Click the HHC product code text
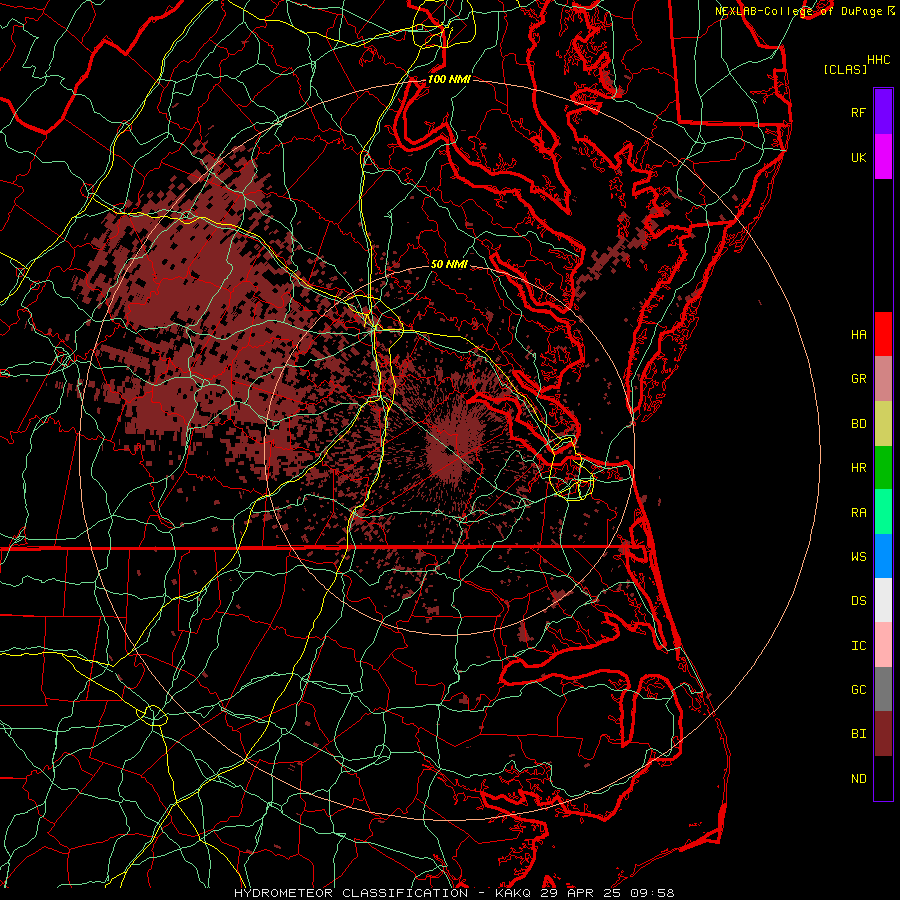The width and height of the screenshot is (900, 900). pyautogui.click(x=878, y=60)
